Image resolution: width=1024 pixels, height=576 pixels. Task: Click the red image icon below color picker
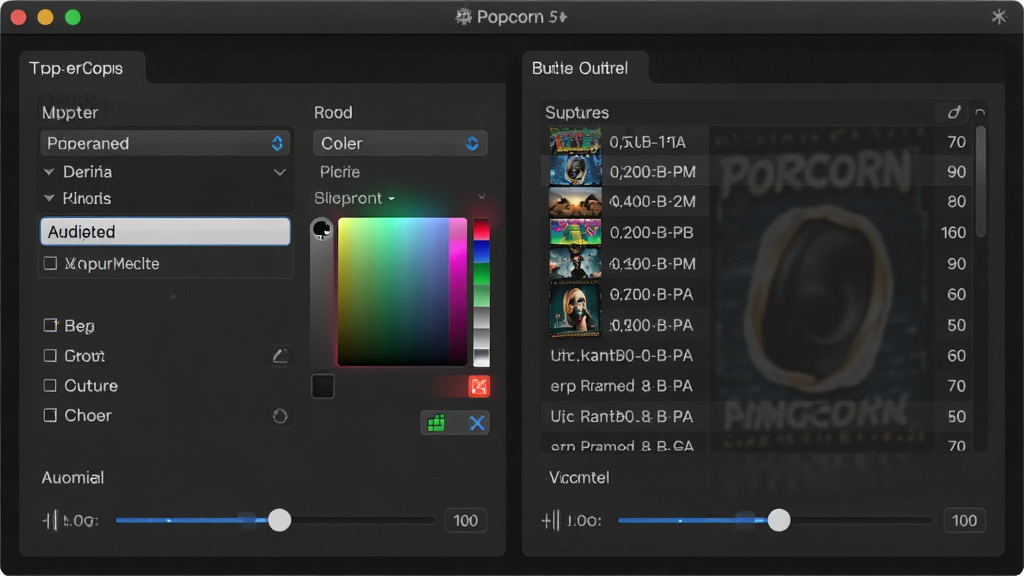coord(479,386)
